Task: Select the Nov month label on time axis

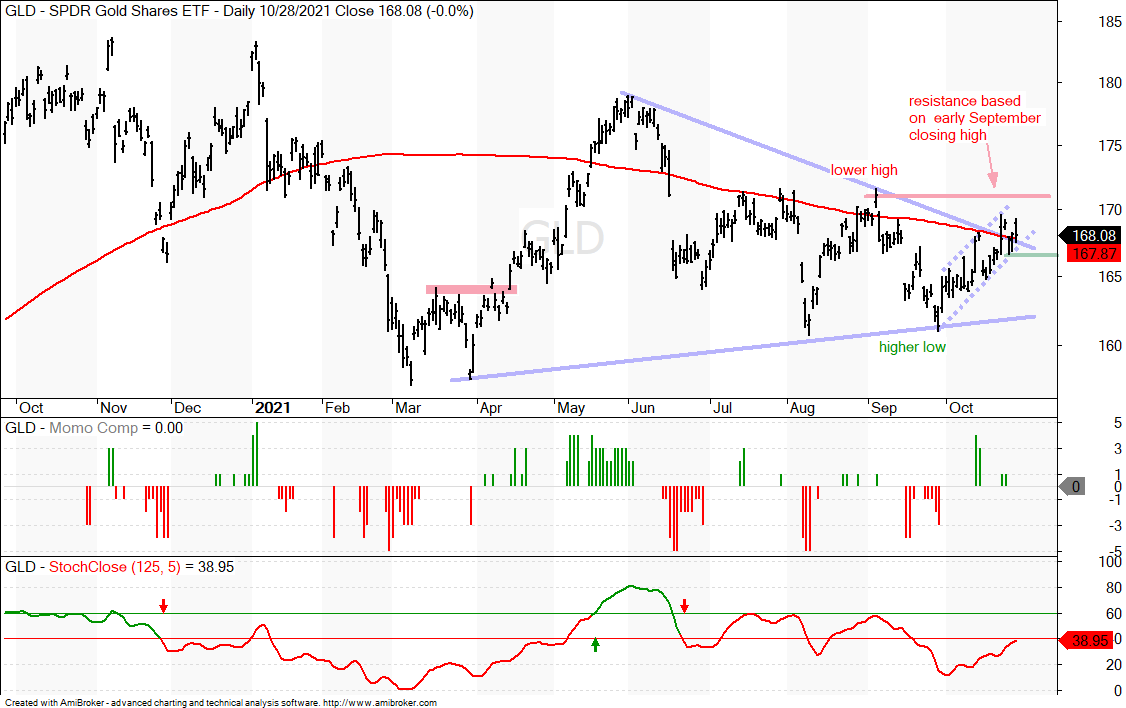Action: coord(113,408)
